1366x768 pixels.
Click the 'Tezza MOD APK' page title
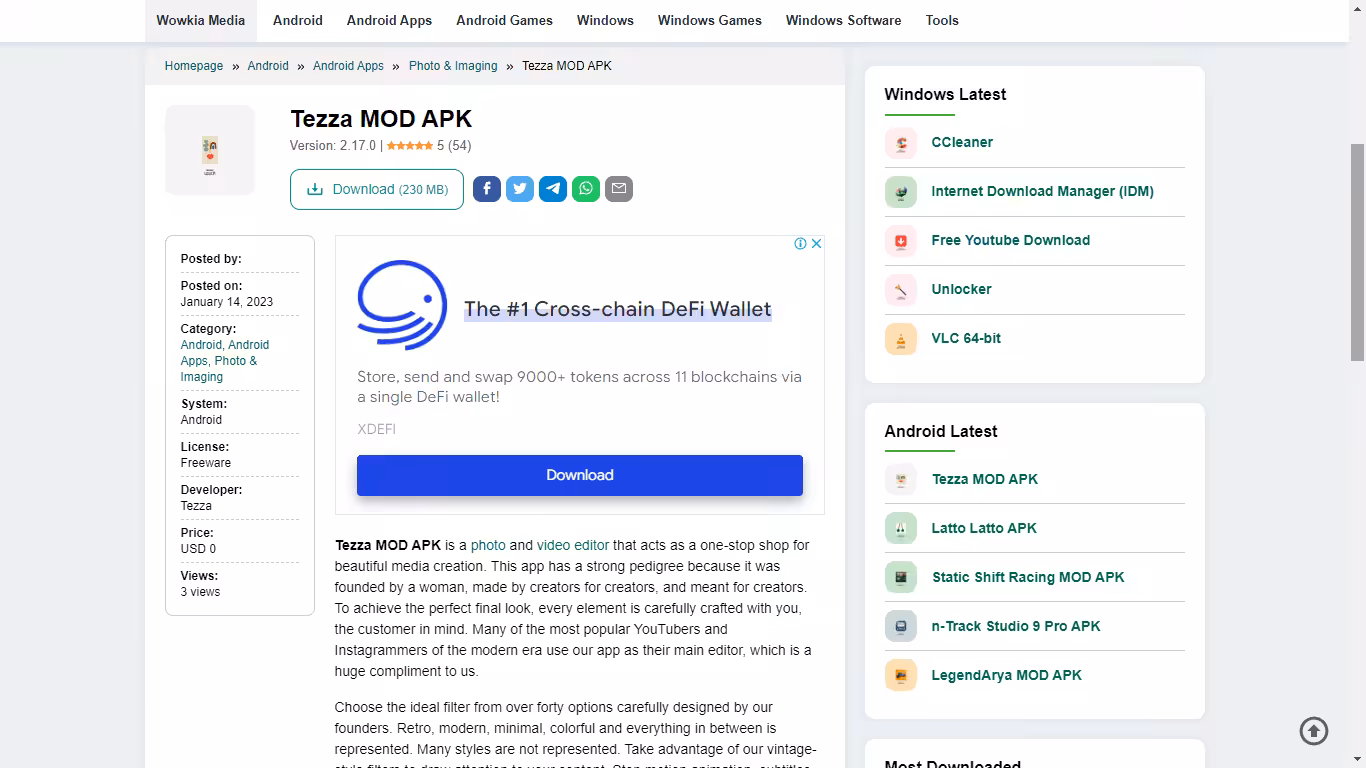381,119
